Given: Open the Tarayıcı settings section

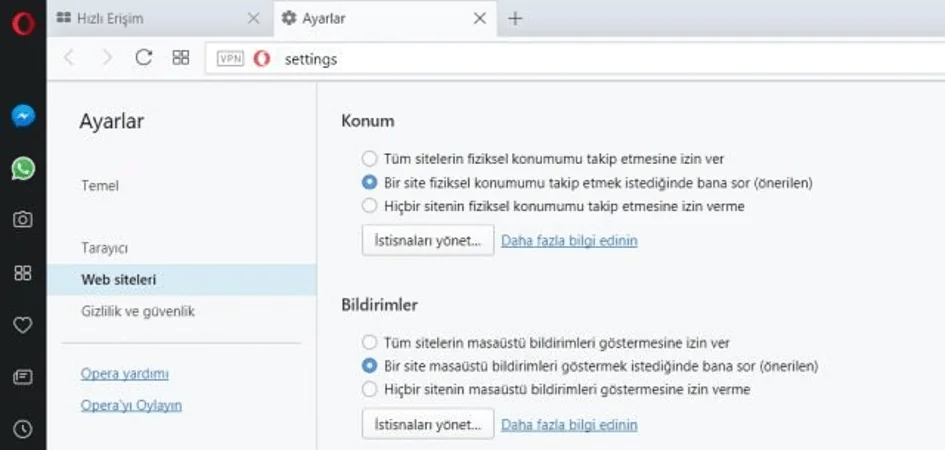Looking at the screenshot, I should click(x=104, y=247).
